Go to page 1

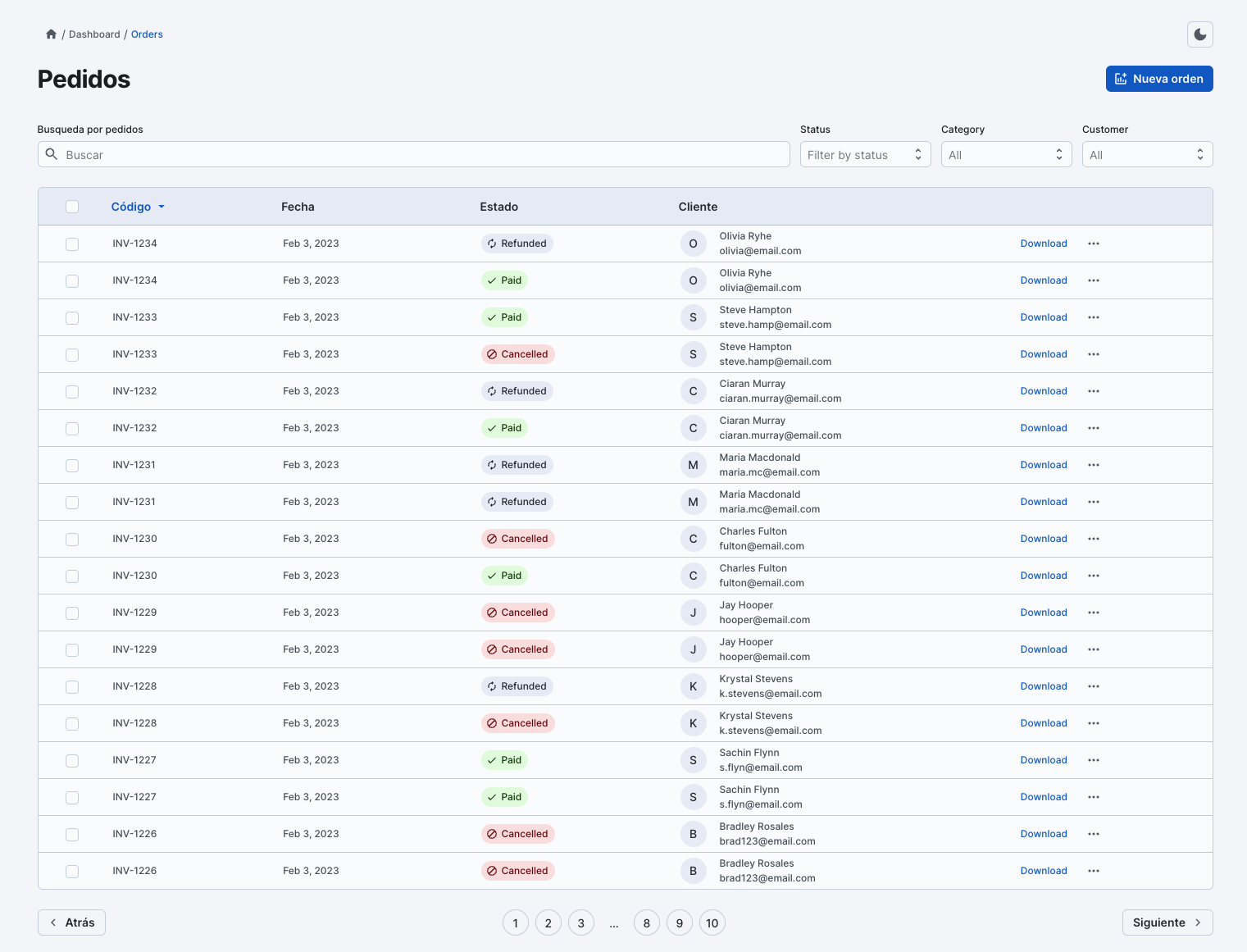point(515,922)
